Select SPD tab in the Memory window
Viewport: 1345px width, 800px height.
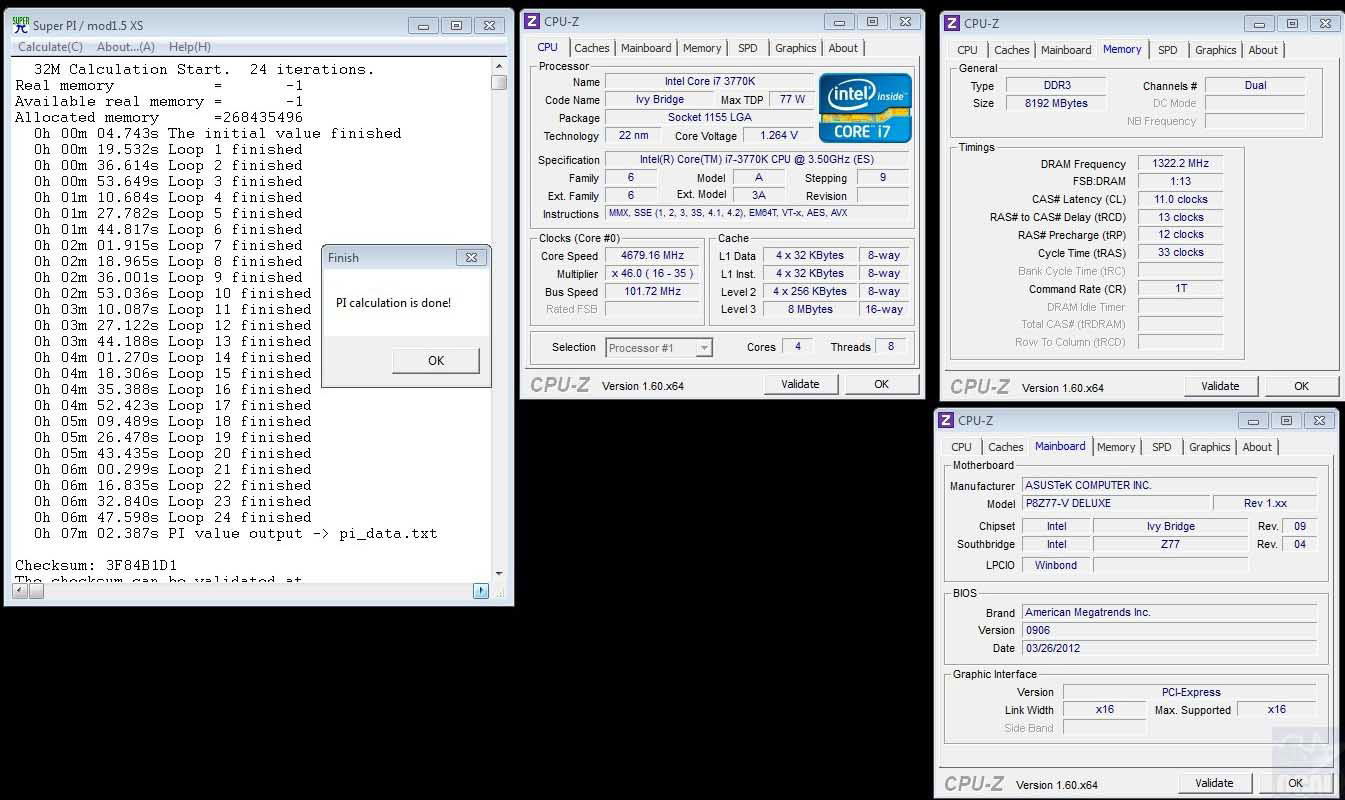point(1167,50)
